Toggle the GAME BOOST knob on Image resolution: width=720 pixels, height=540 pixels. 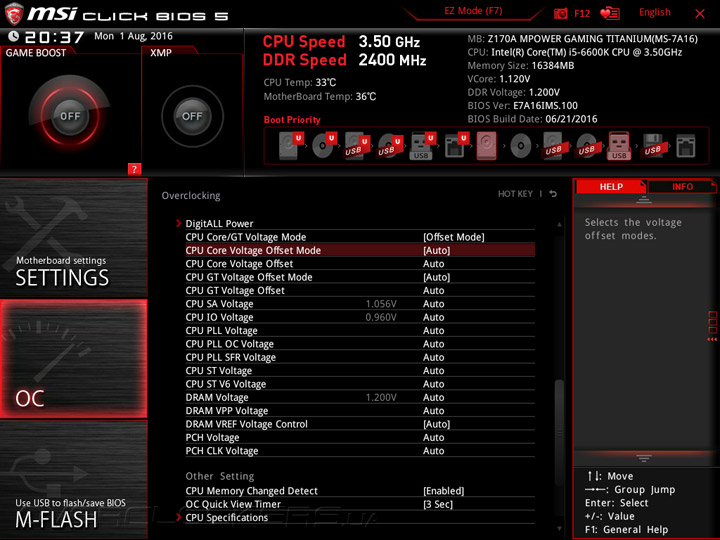tap(70, 116)
